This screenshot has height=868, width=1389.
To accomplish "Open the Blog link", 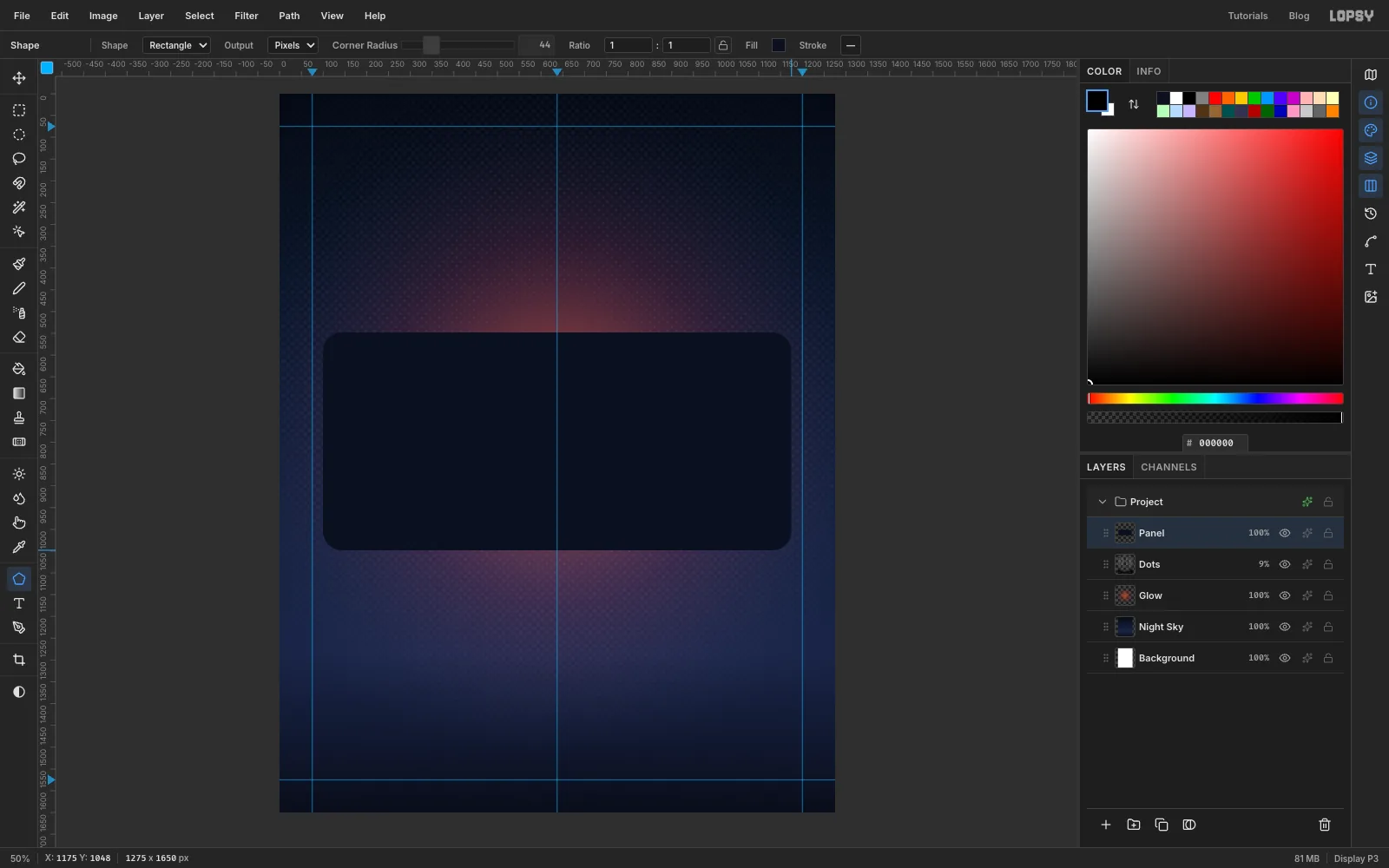I will (1299, 16).
